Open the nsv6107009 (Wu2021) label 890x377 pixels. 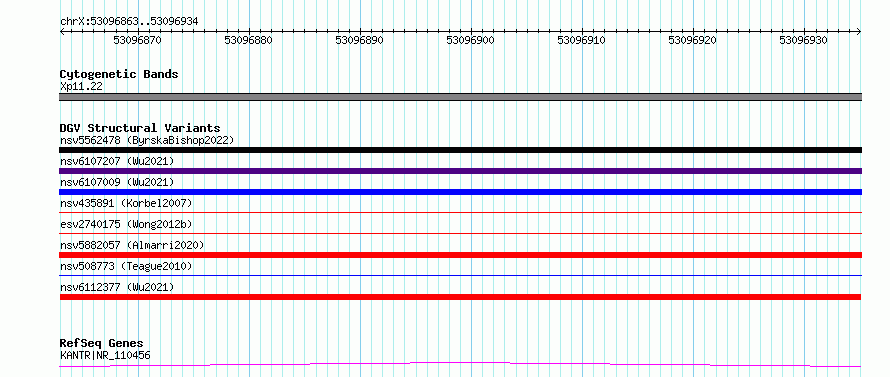tap(117, 182)
